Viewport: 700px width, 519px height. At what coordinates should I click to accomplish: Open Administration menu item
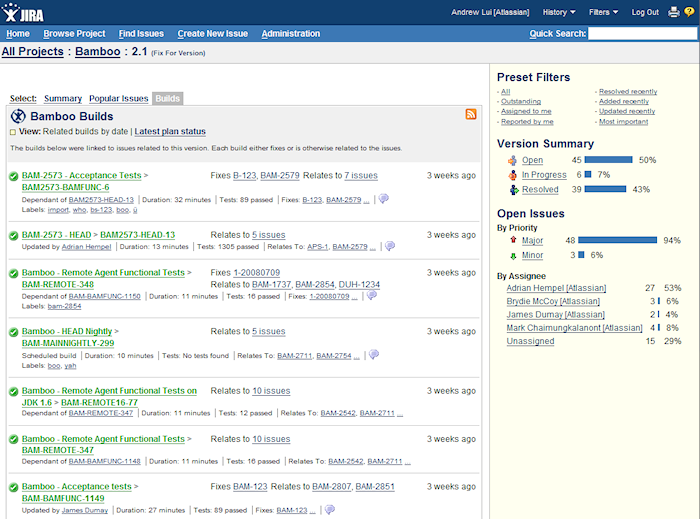coord(291,33)
